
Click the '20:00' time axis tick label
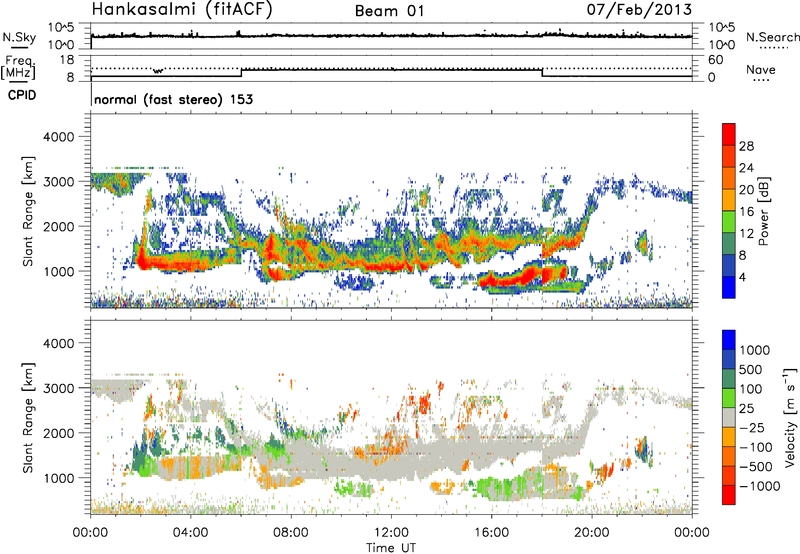[591, 533]
